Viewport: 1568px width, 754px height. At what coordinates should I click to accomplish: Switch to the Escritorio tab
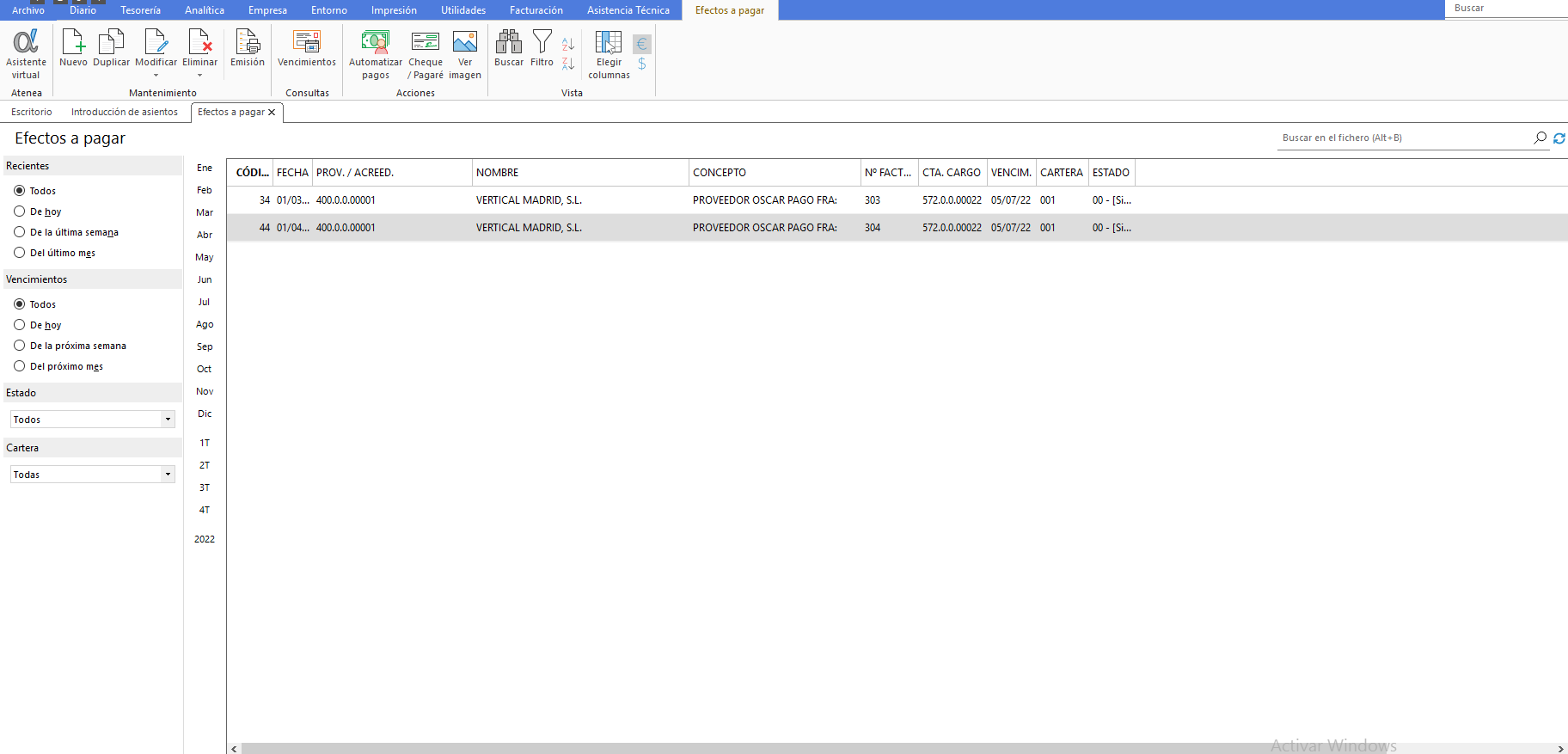click(x=32, y=112)
